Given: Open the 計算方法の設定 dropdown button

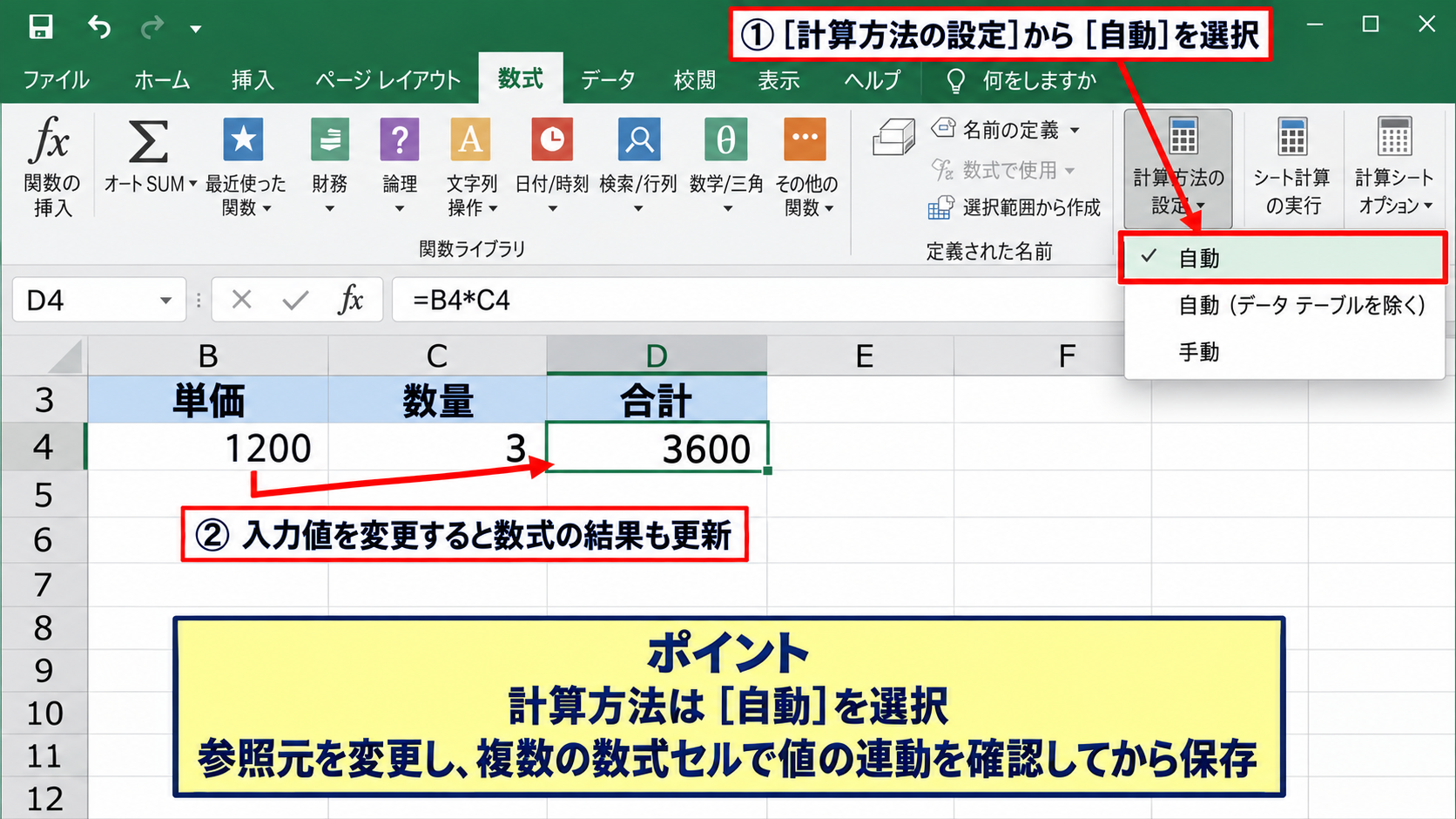Looking at the screenshot, I should [1178, 168].
